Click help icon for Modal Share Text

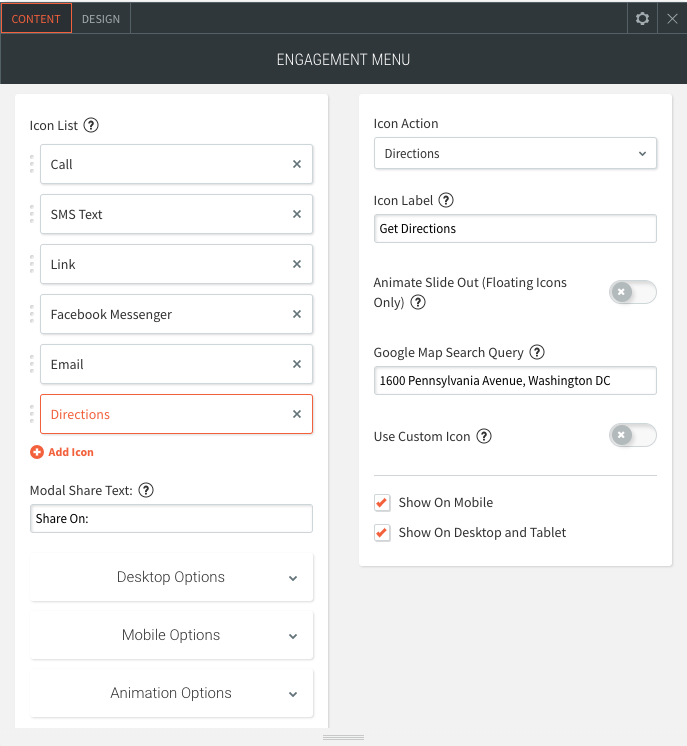[146, 490]
